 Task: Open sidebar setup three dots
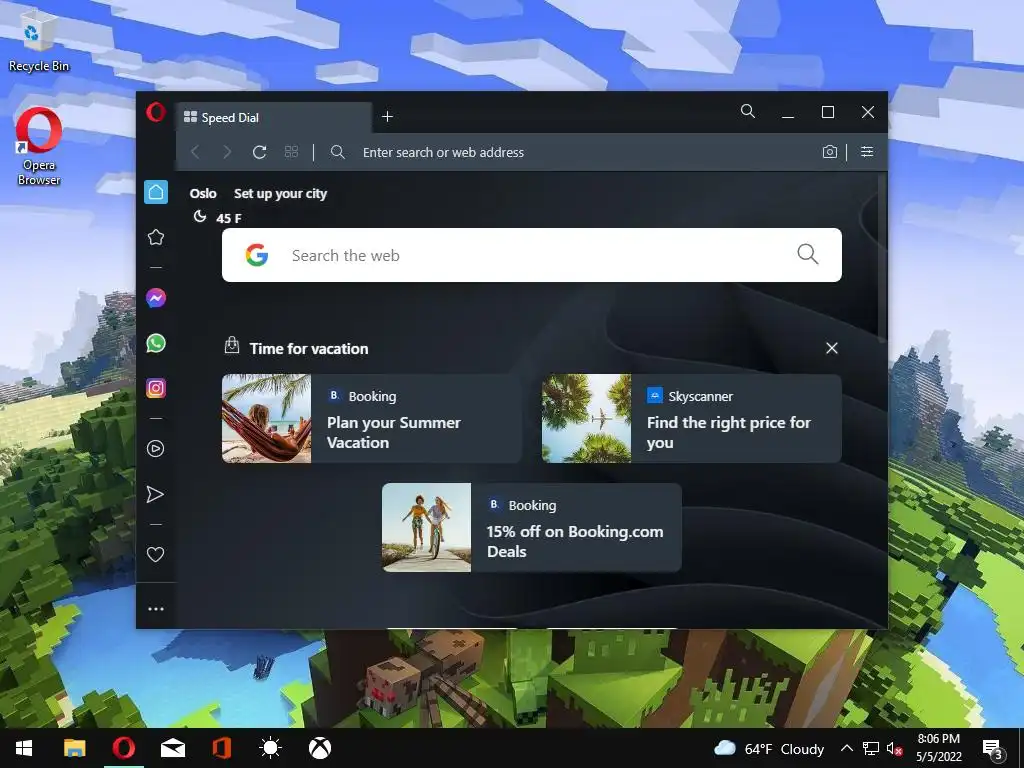pos(155,609)
